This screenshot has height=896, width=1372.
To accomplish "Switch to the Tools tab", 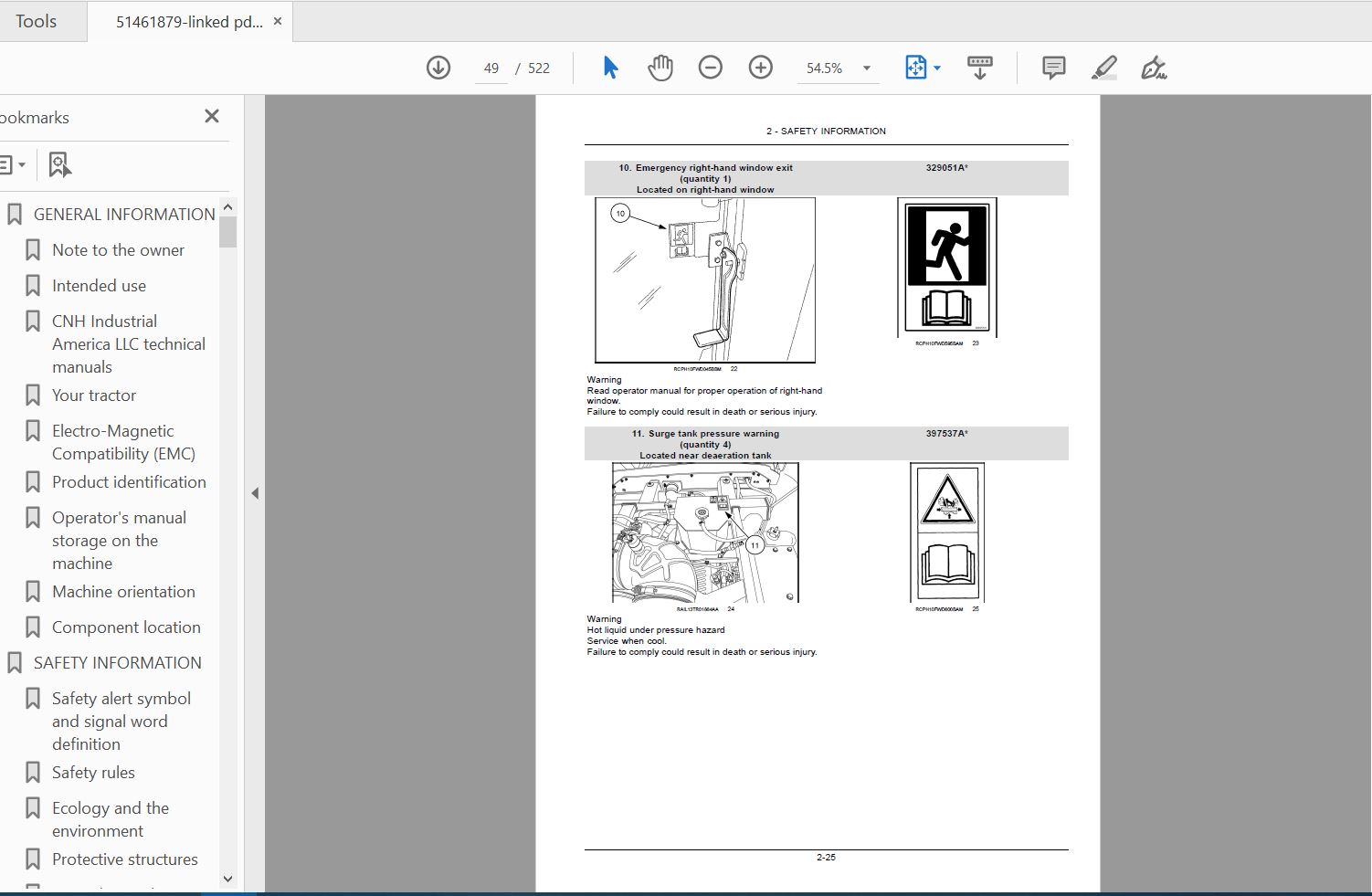I will (x=37, y=21).
